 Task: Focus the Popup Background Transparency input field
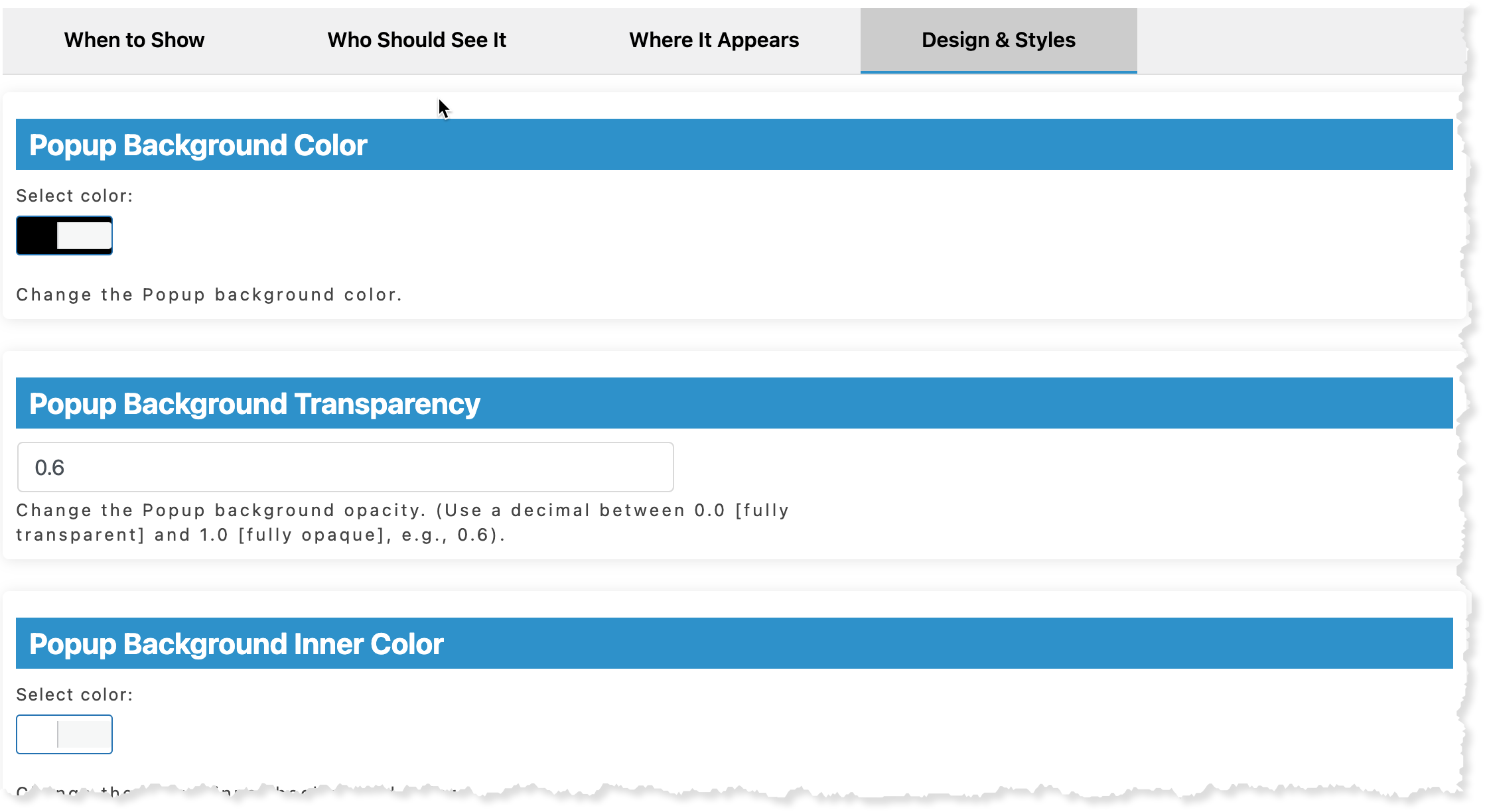tap(345, 467)
